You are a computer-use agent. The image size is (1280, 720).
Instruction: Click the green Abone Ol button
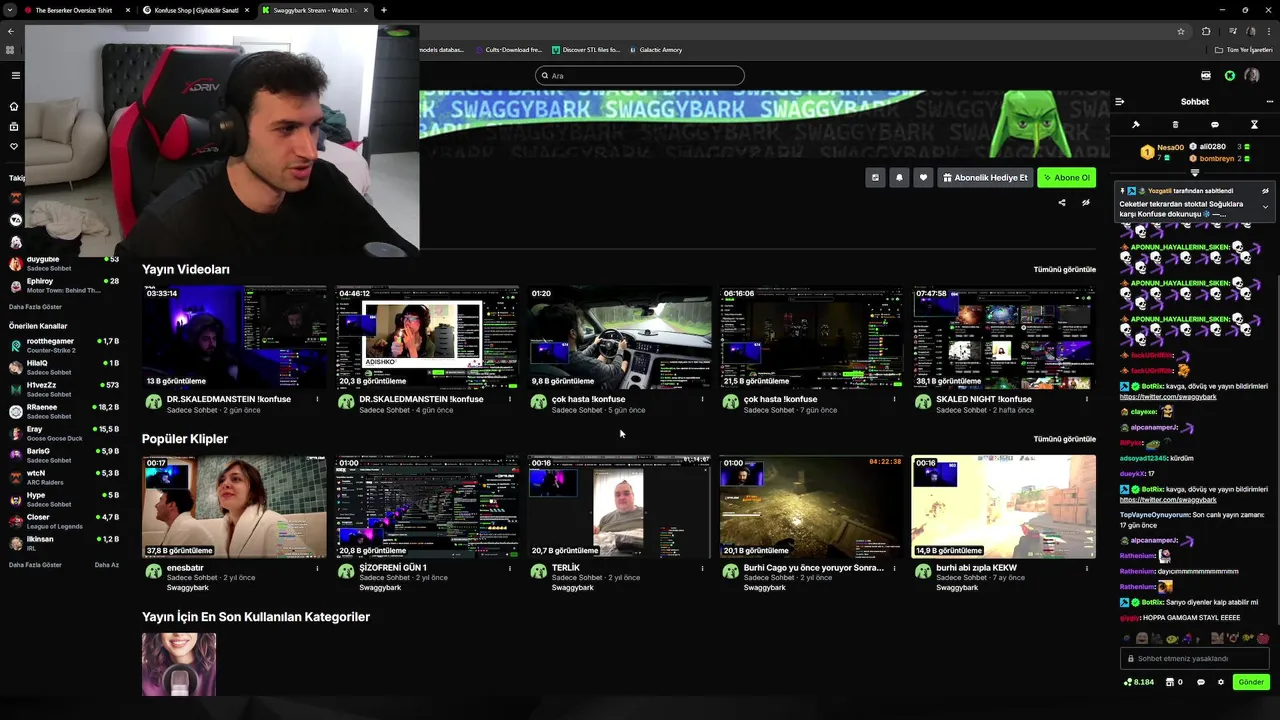point(1066,177)
